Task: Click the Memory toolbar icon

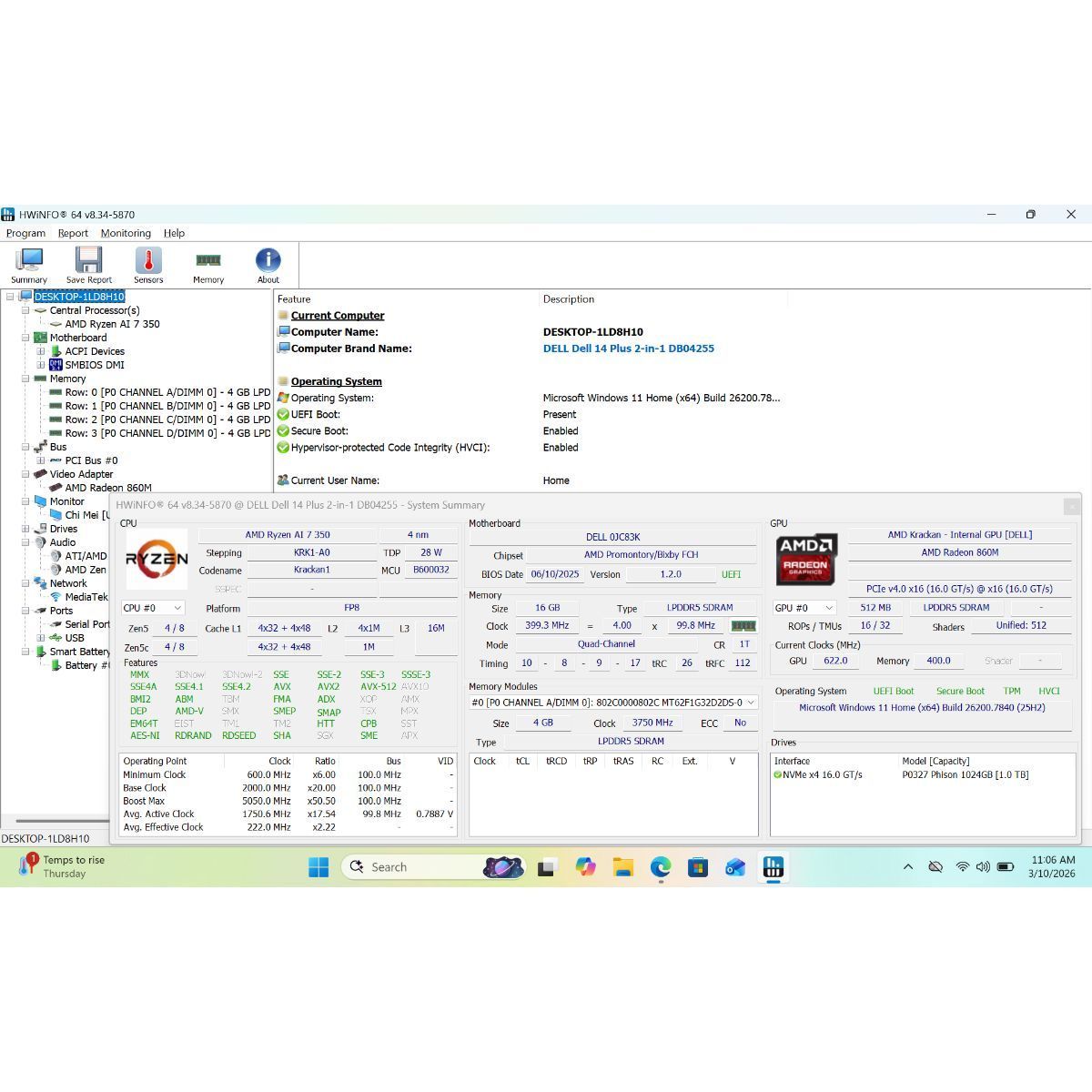Action: pos(208,265)
